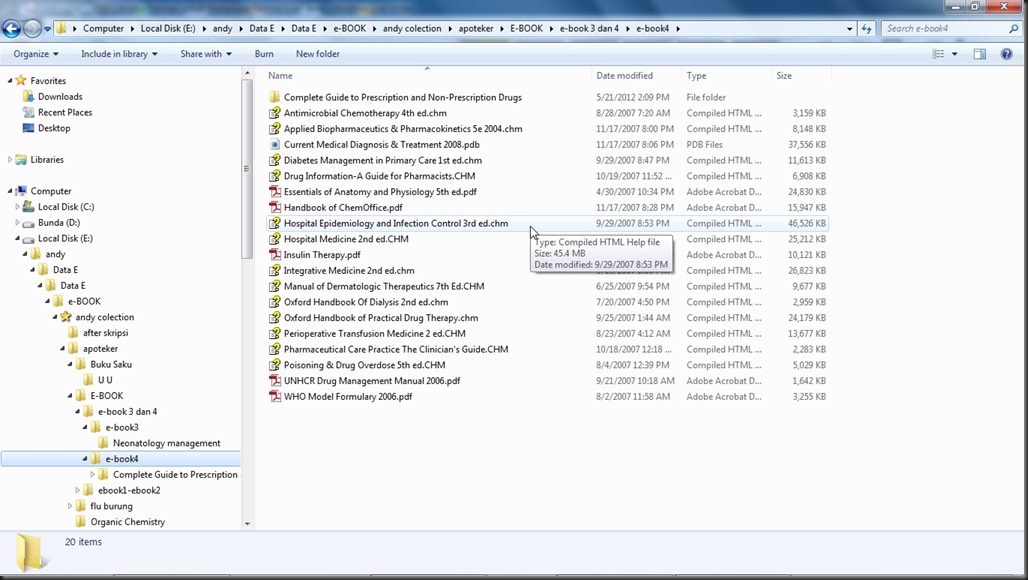Select WHO Model Formulary 2006.pdf

coord(347,396)
